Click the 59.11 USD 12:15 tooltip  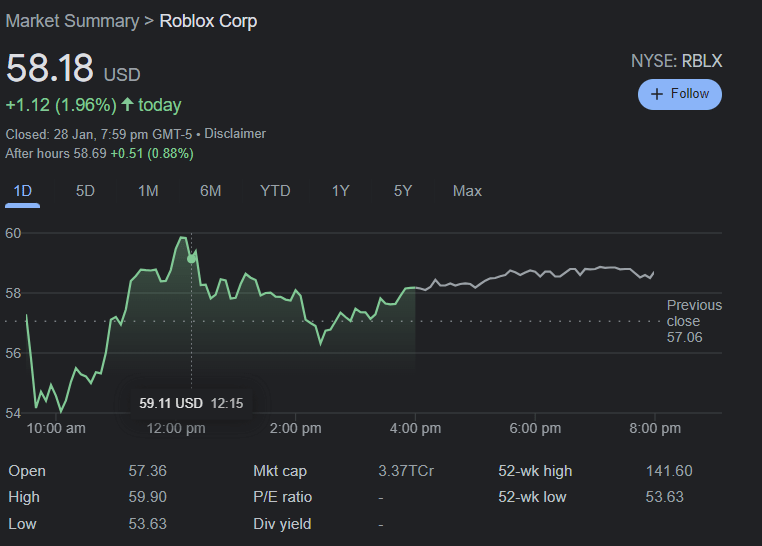point(191,403)
